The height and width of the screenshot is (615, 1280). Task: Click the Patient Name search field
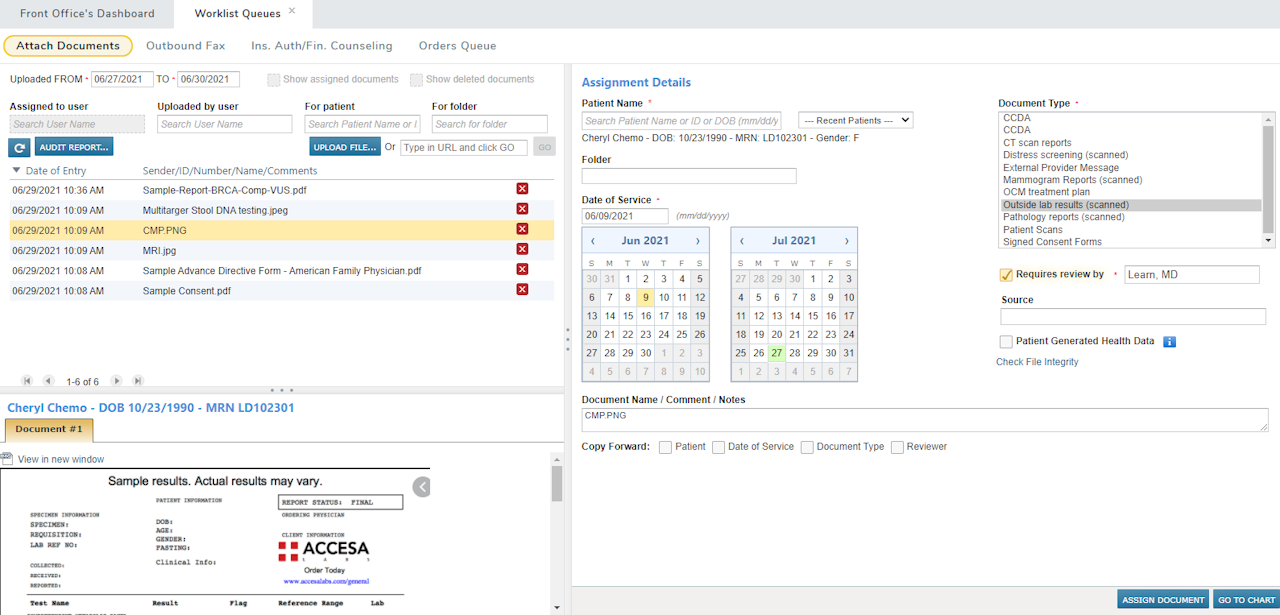pos(681,121)
